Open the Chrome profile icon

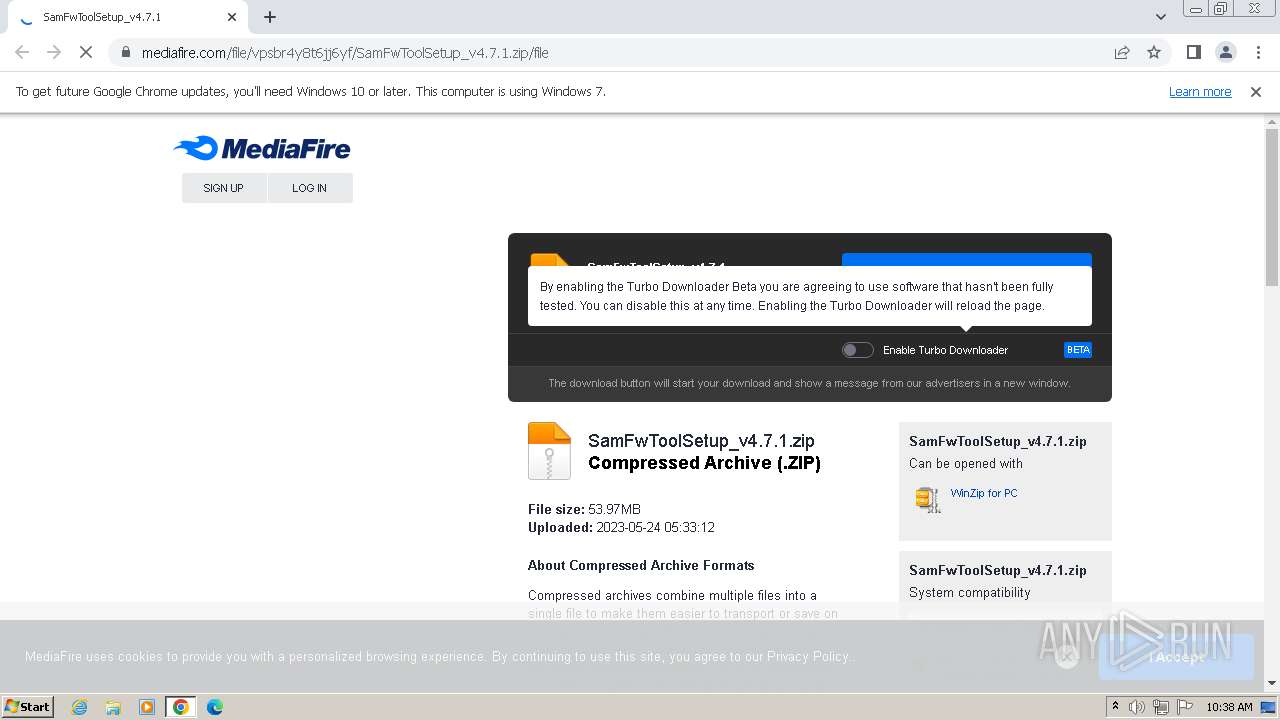pos(1225,53)
